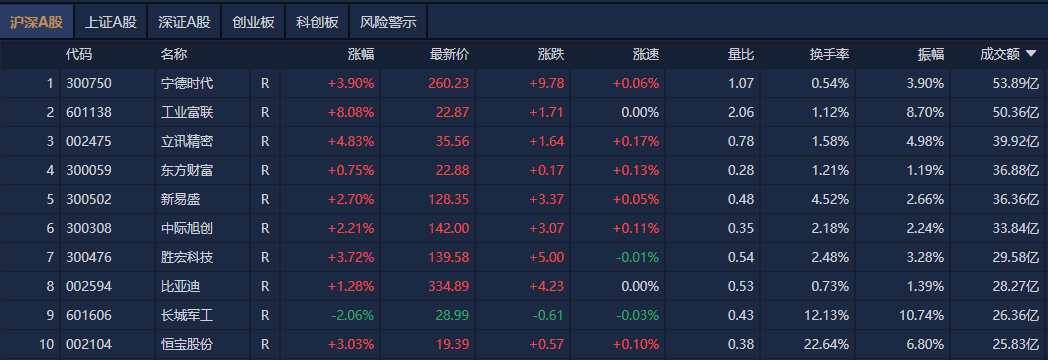Switch to the 上证A股 tab
The image size is (1048, 360).
tap(111, 22)
